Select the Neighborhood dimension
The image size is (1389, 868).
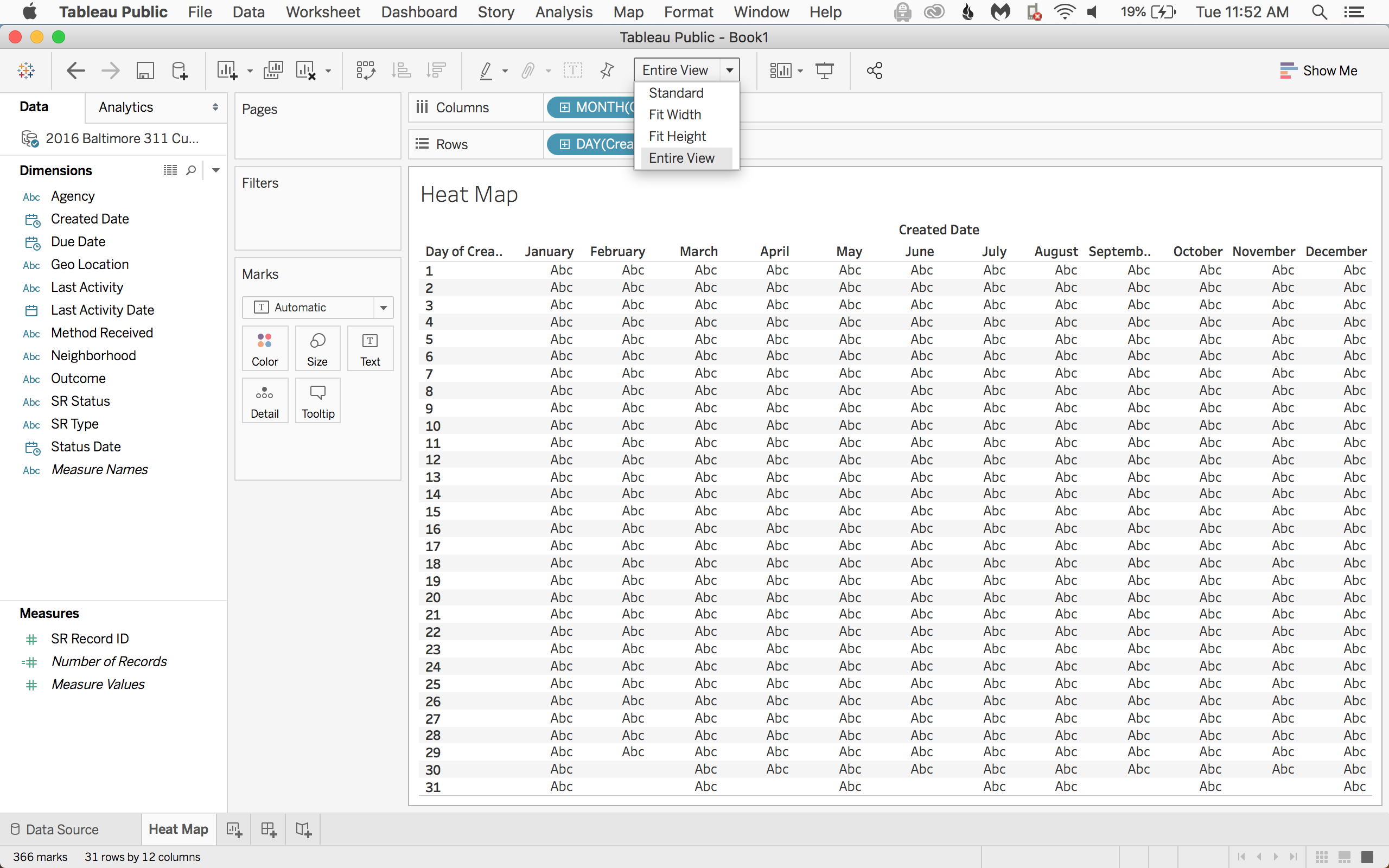93,356
